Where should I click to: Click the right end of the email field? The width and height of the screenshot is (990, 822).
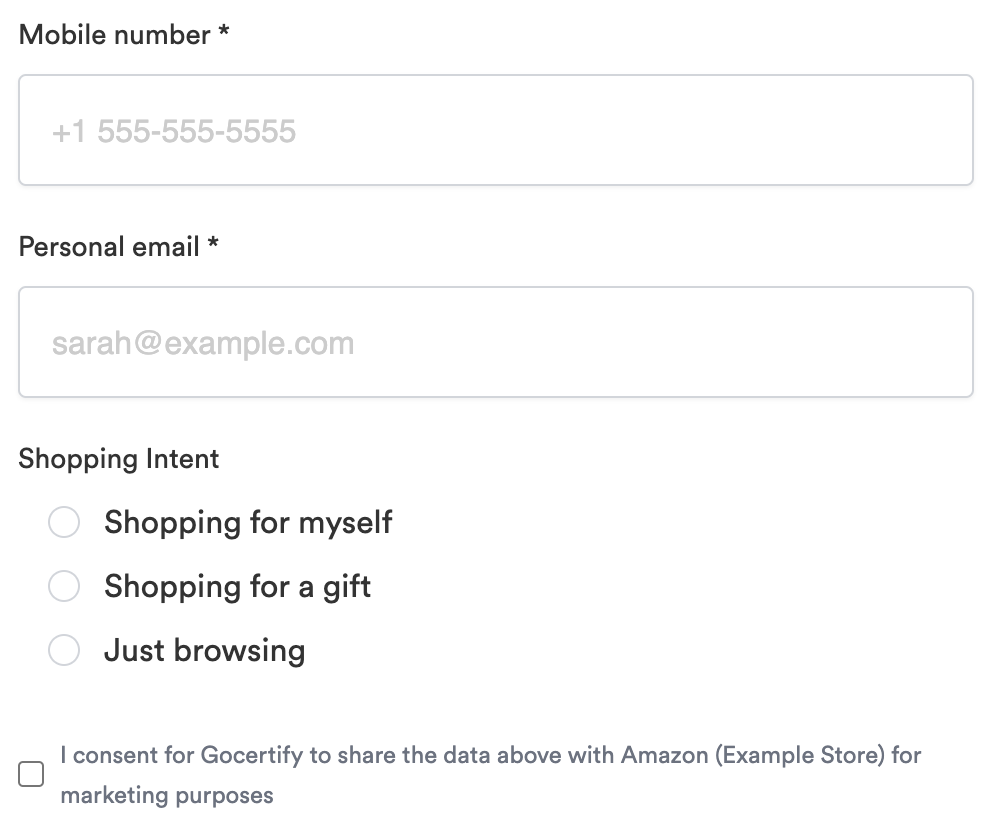tap(940, 343)
